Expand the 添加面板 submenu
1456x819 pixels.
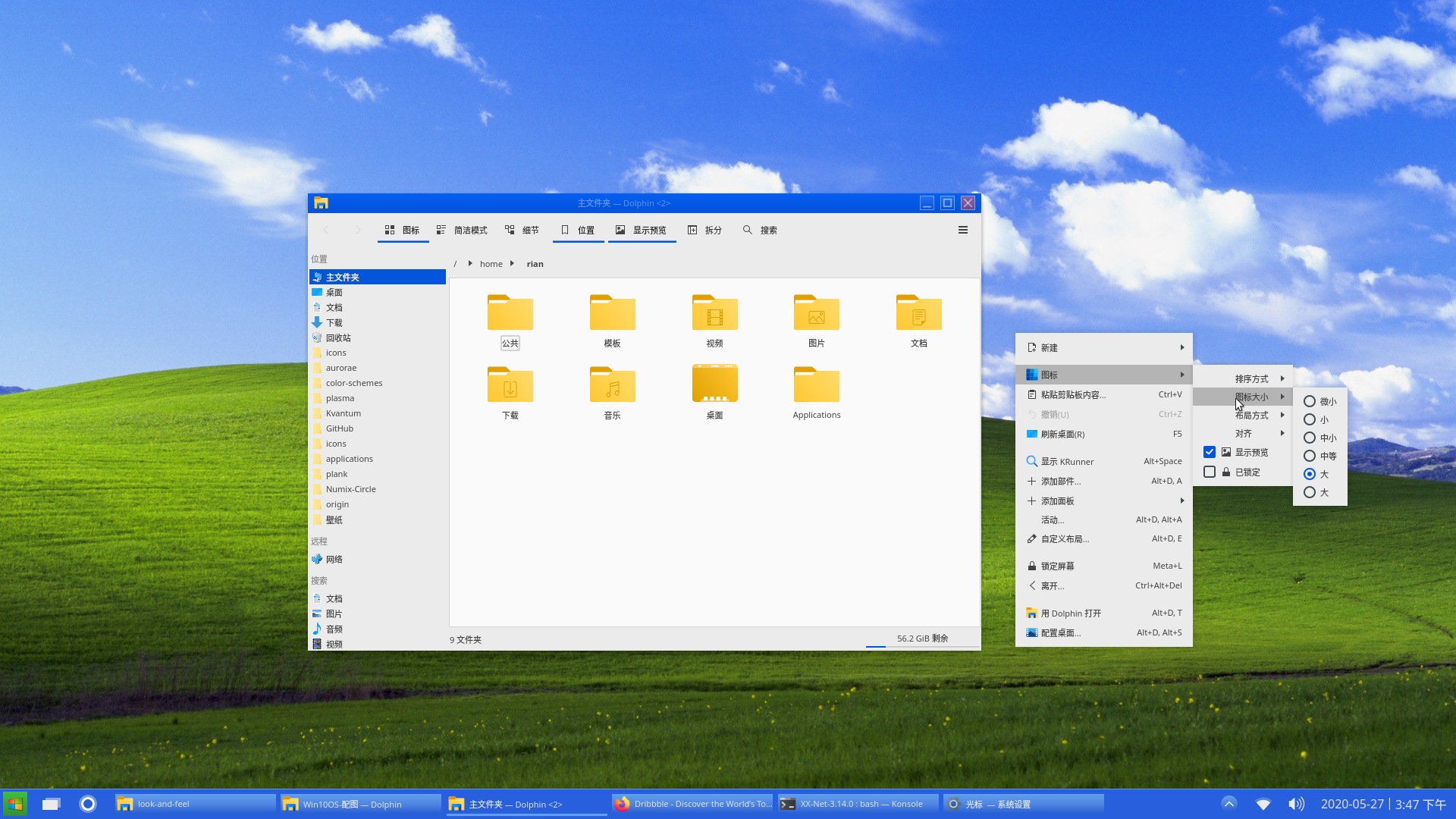[1104, 500]
